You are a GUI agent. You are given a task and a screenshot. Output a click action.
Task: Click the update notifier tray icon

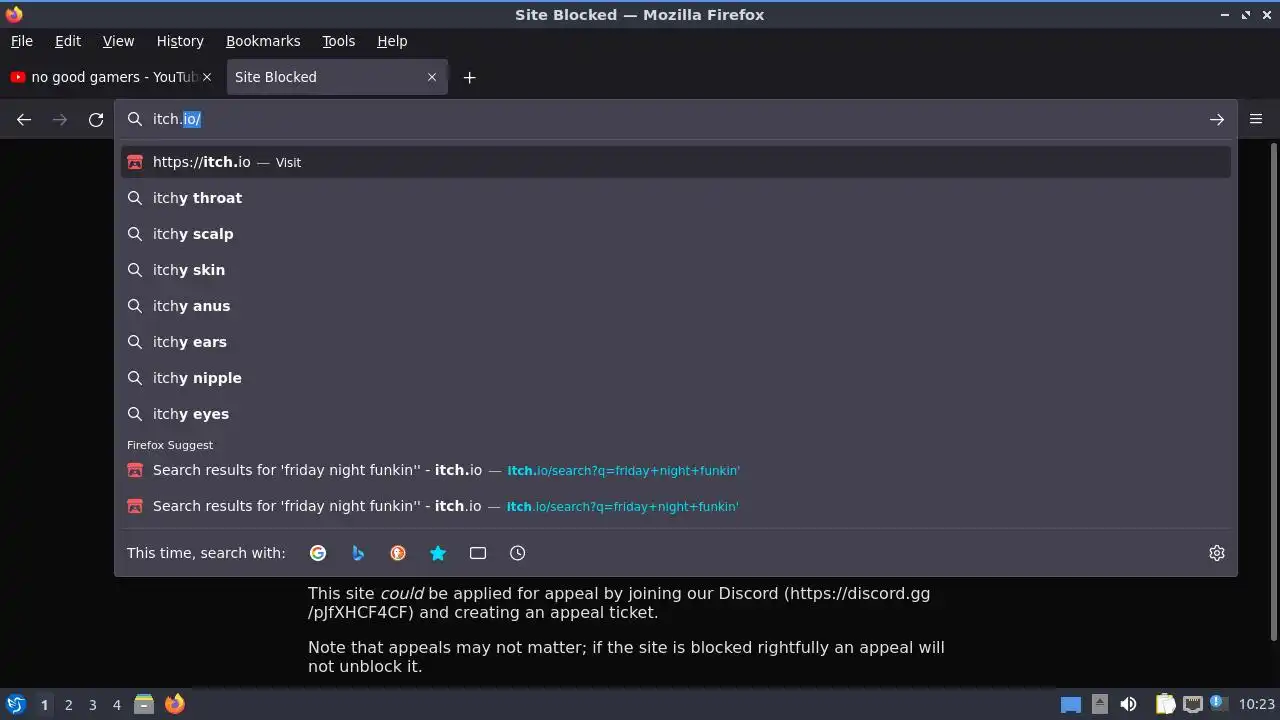coord(1219,705)
